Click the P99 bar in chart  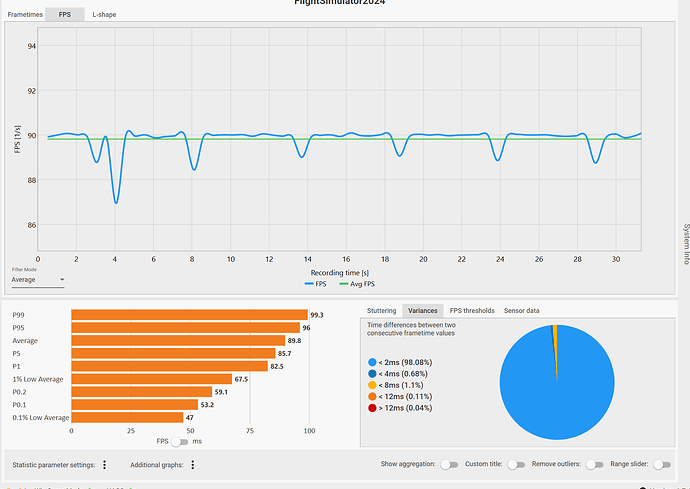pyautogui.click(x=189, y=315)
